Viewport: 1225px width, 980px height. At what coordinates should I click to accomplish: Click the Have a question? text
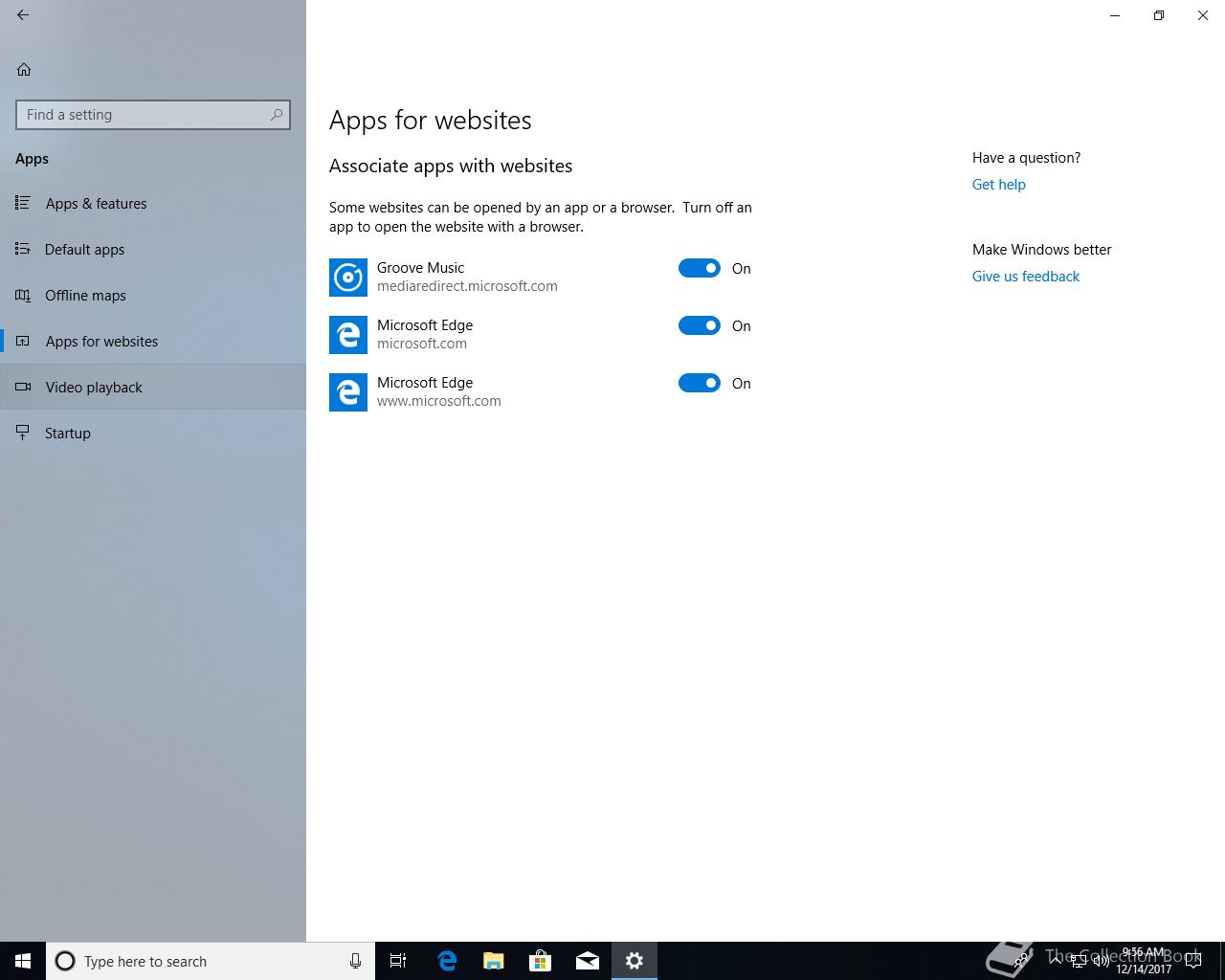coord(1026,158)
